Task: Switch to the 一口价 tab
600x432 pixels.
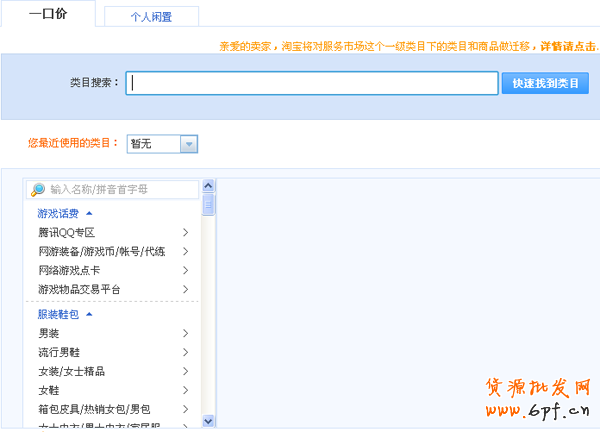Action: tap(48, 14)
